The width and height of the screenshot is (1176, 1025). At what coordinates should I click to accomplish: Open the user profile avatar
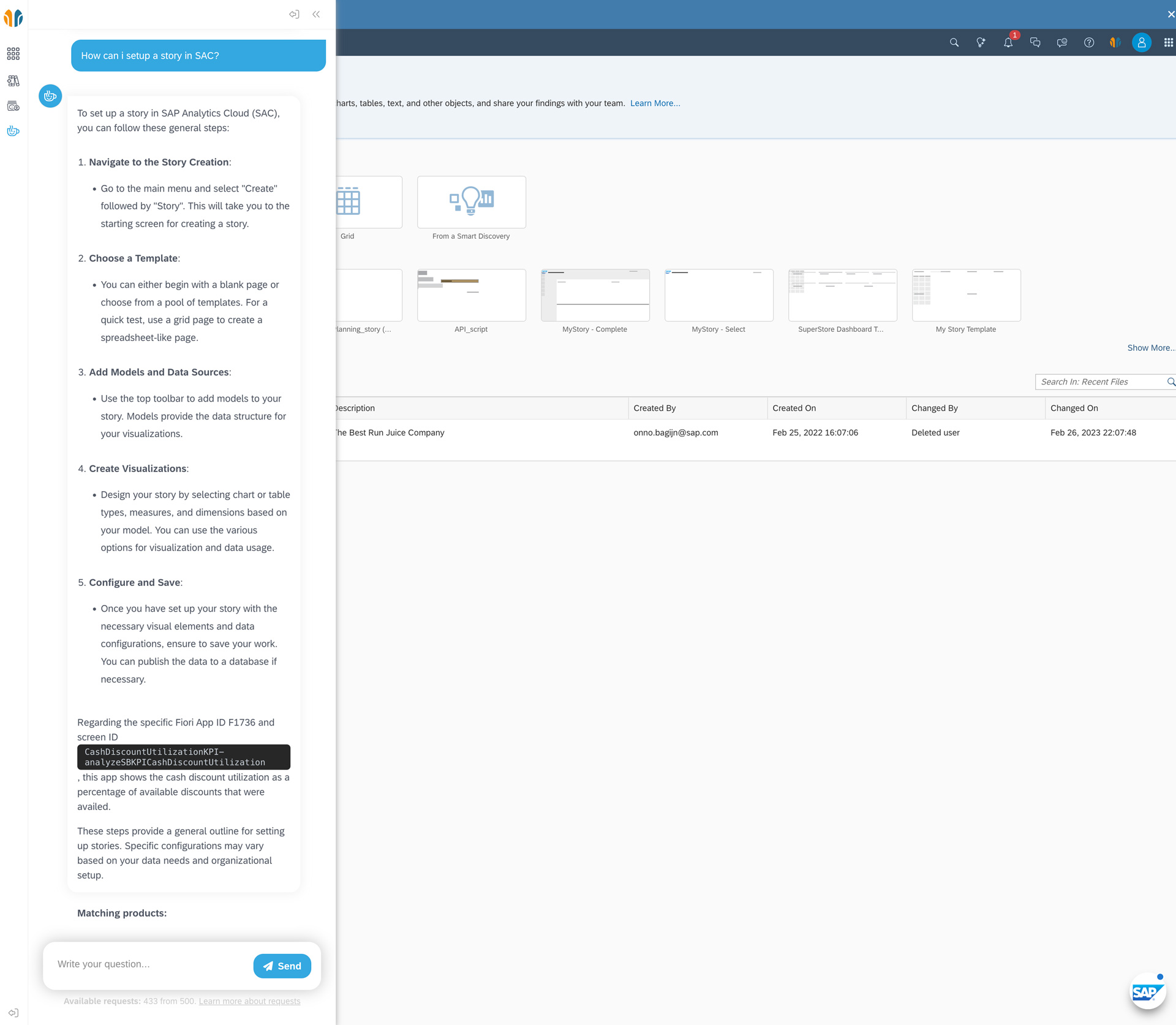point(1141,43)
